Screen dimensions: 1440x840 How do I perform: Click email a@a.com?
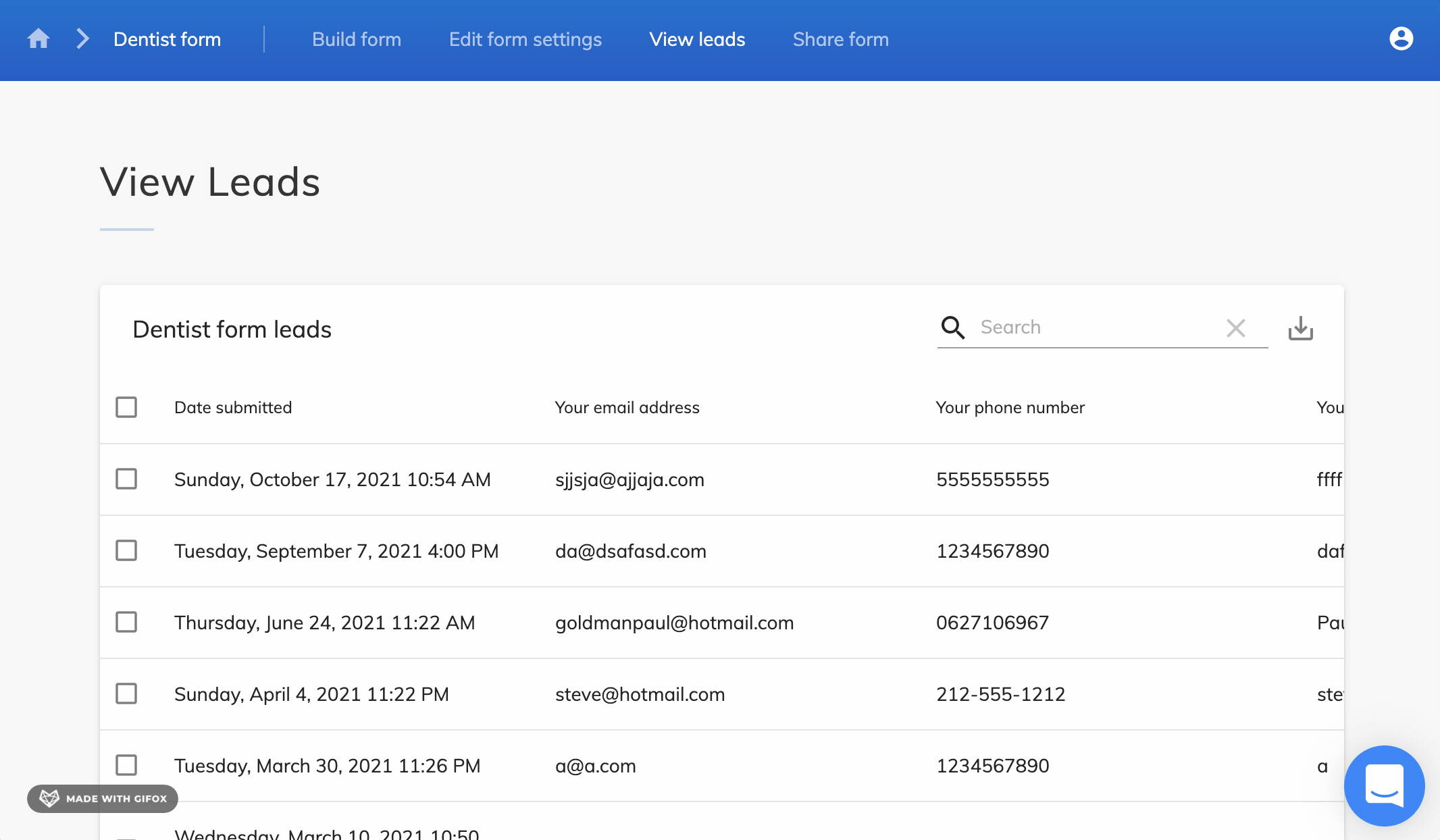596,766
